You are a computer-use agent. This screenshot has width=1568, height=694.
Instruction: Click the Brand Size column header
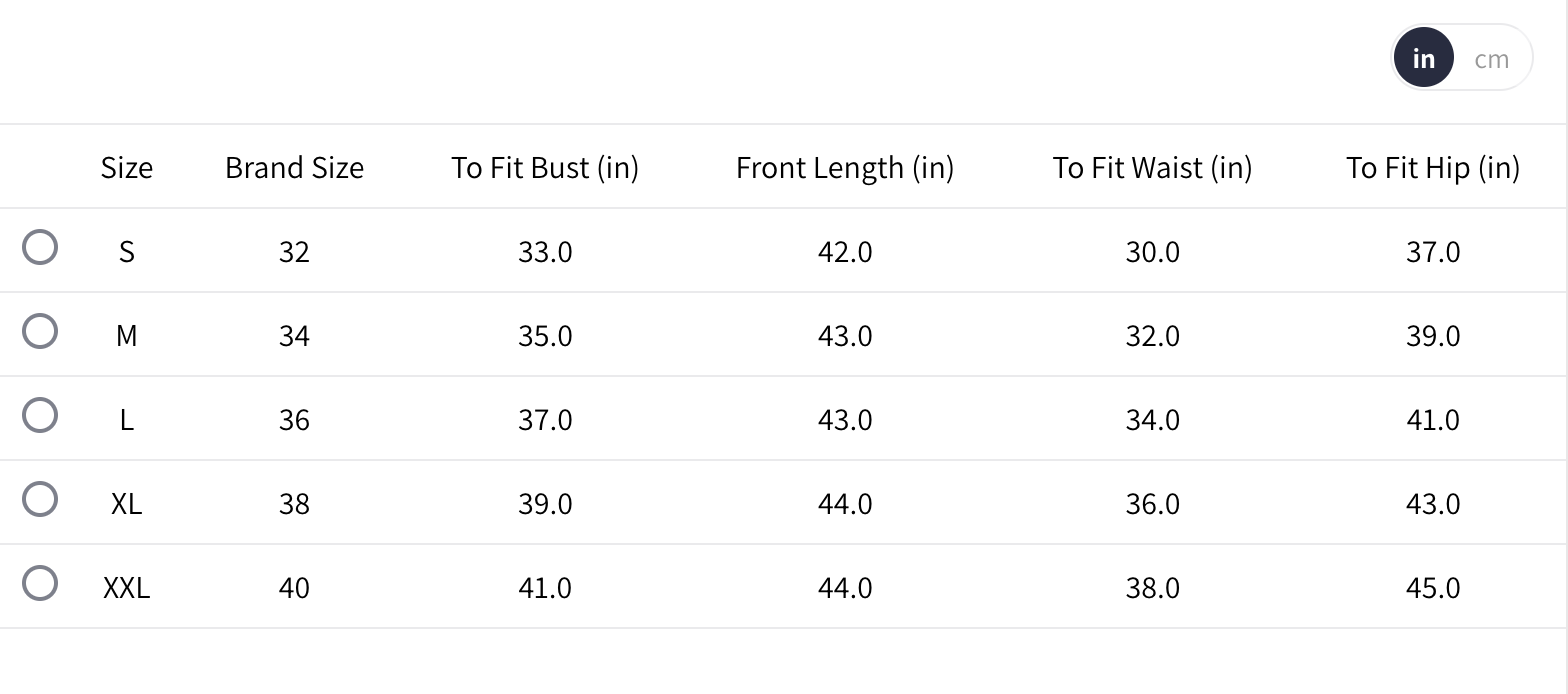coord(294,167)
